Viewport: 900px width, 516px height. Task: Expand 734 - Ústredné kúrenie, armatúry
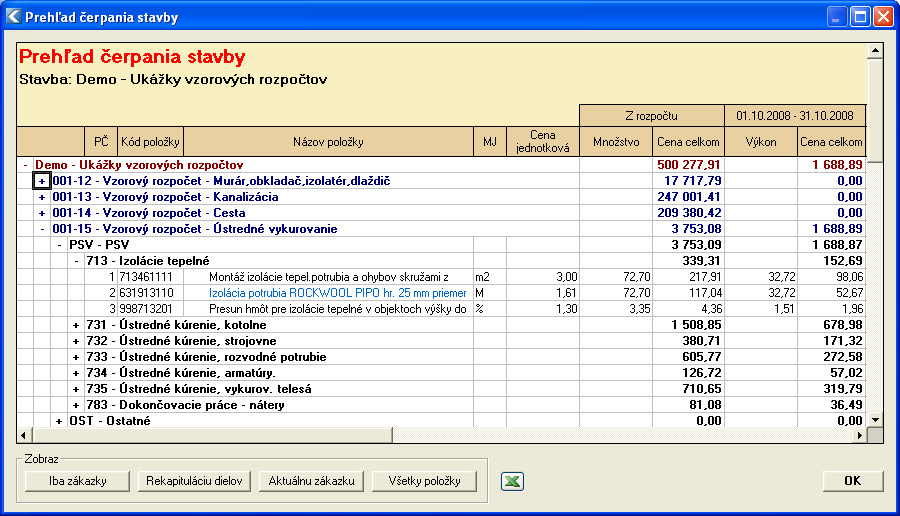pyautogui.click(x=76, y=373)
